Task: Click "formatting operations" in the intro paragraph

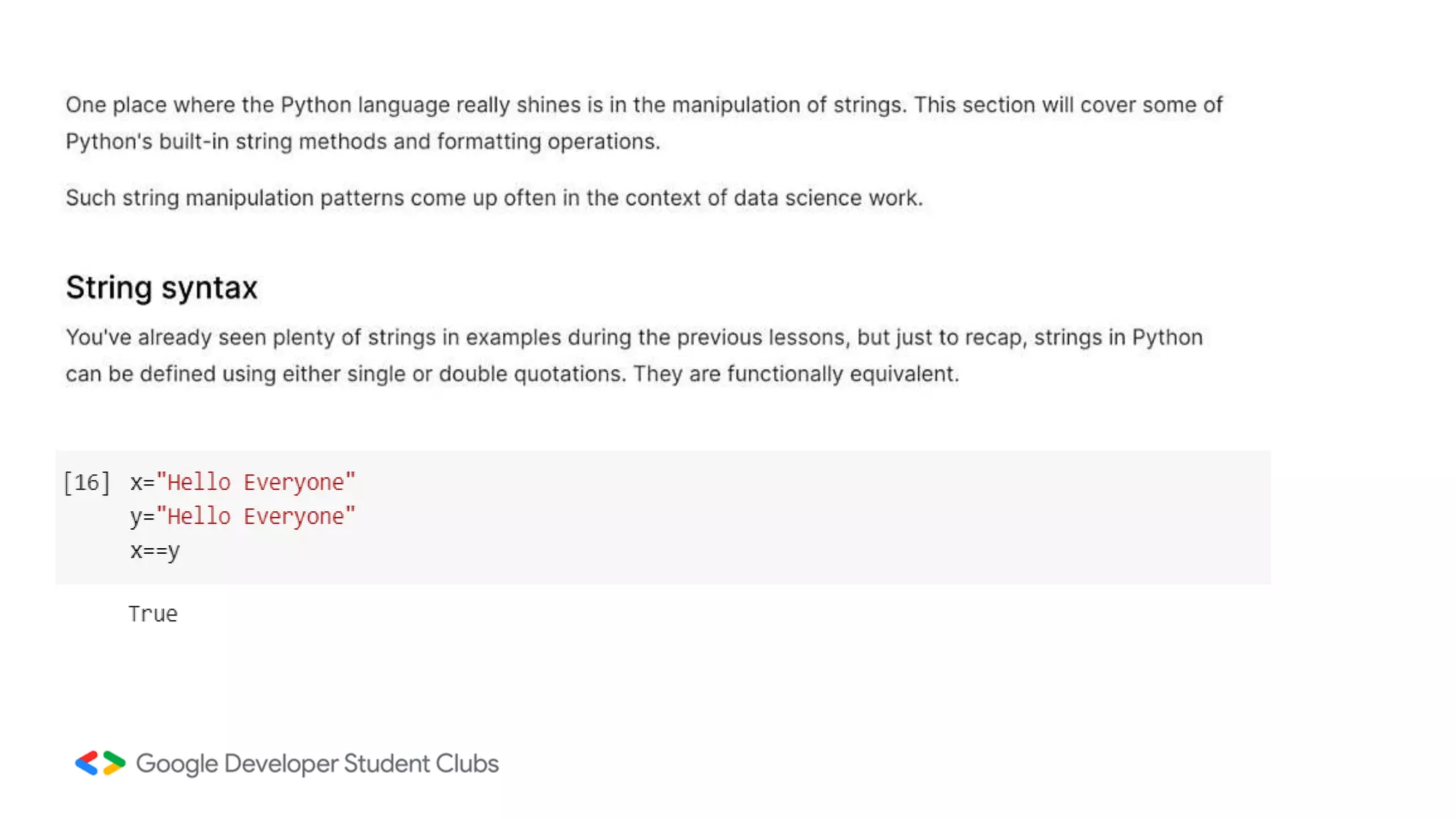Action: pos(548,141)
